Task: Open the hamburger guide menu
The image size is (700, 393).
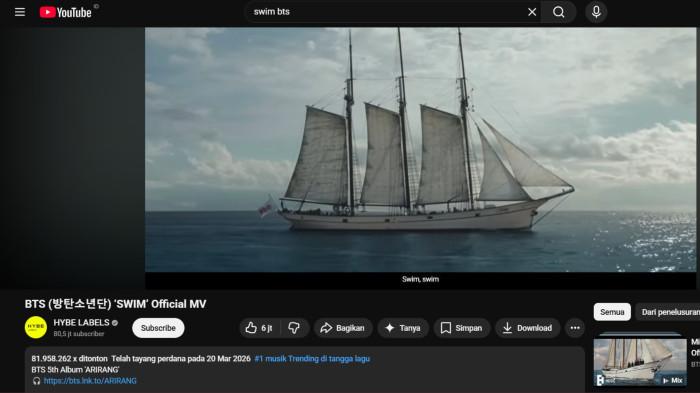Action: pyautogui.click(x=20, y=12)
